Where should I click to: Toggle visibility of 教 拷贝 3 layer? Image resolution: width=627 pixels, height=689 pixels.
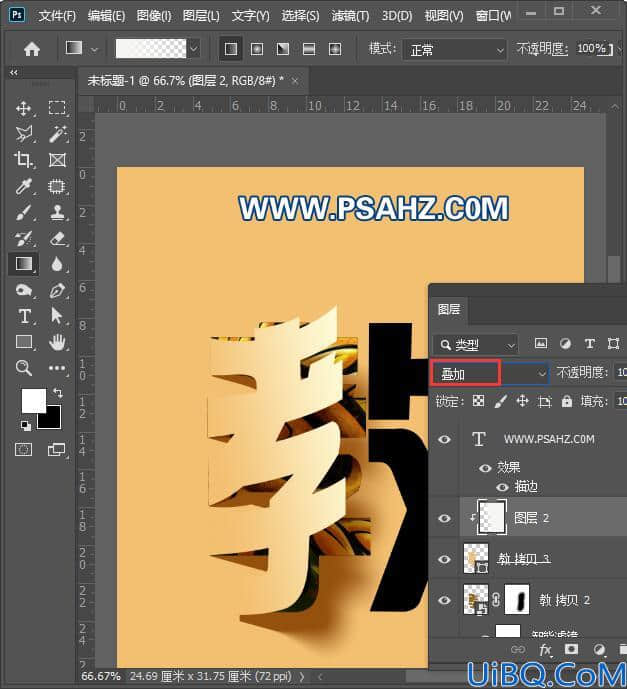point(444,559)
